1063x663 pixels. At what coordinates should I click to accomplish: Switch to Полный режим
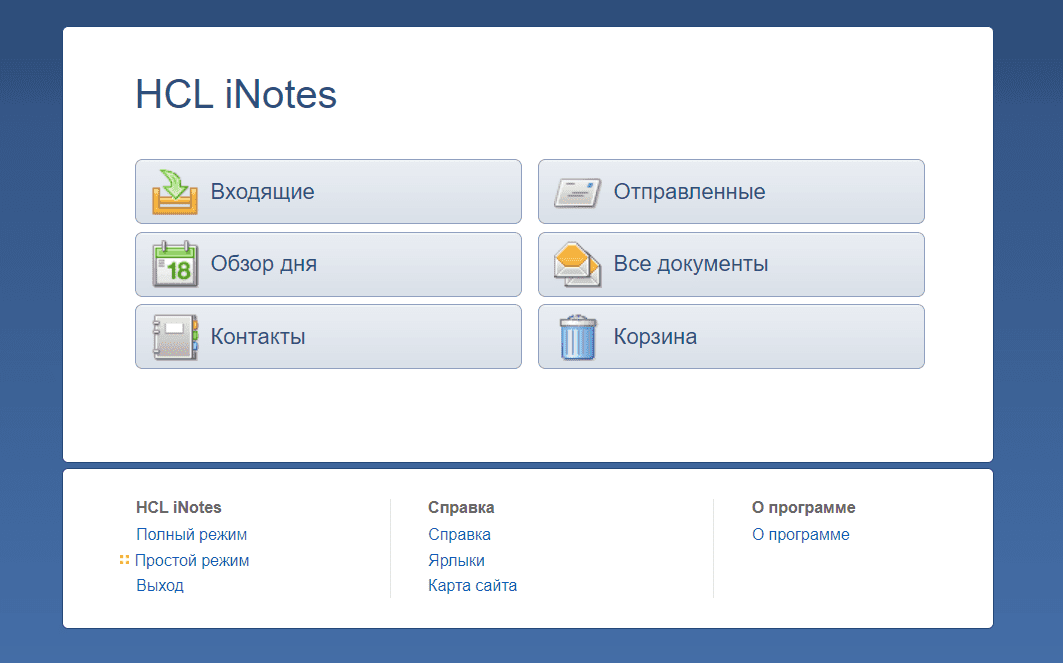tap(191, 535)
